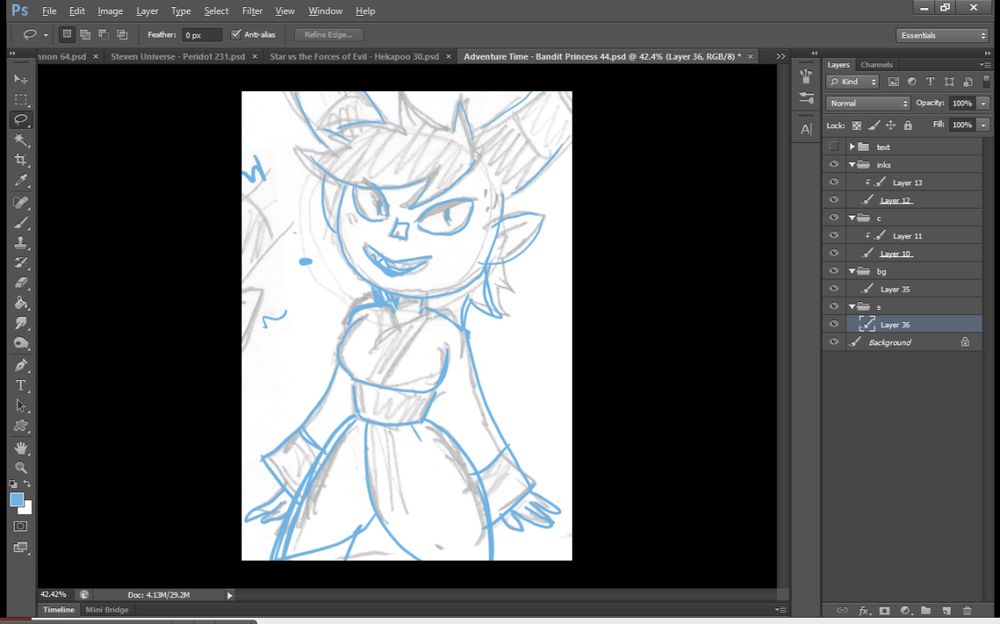Toggle the Anti-alias checkbox

pos(236,34)
